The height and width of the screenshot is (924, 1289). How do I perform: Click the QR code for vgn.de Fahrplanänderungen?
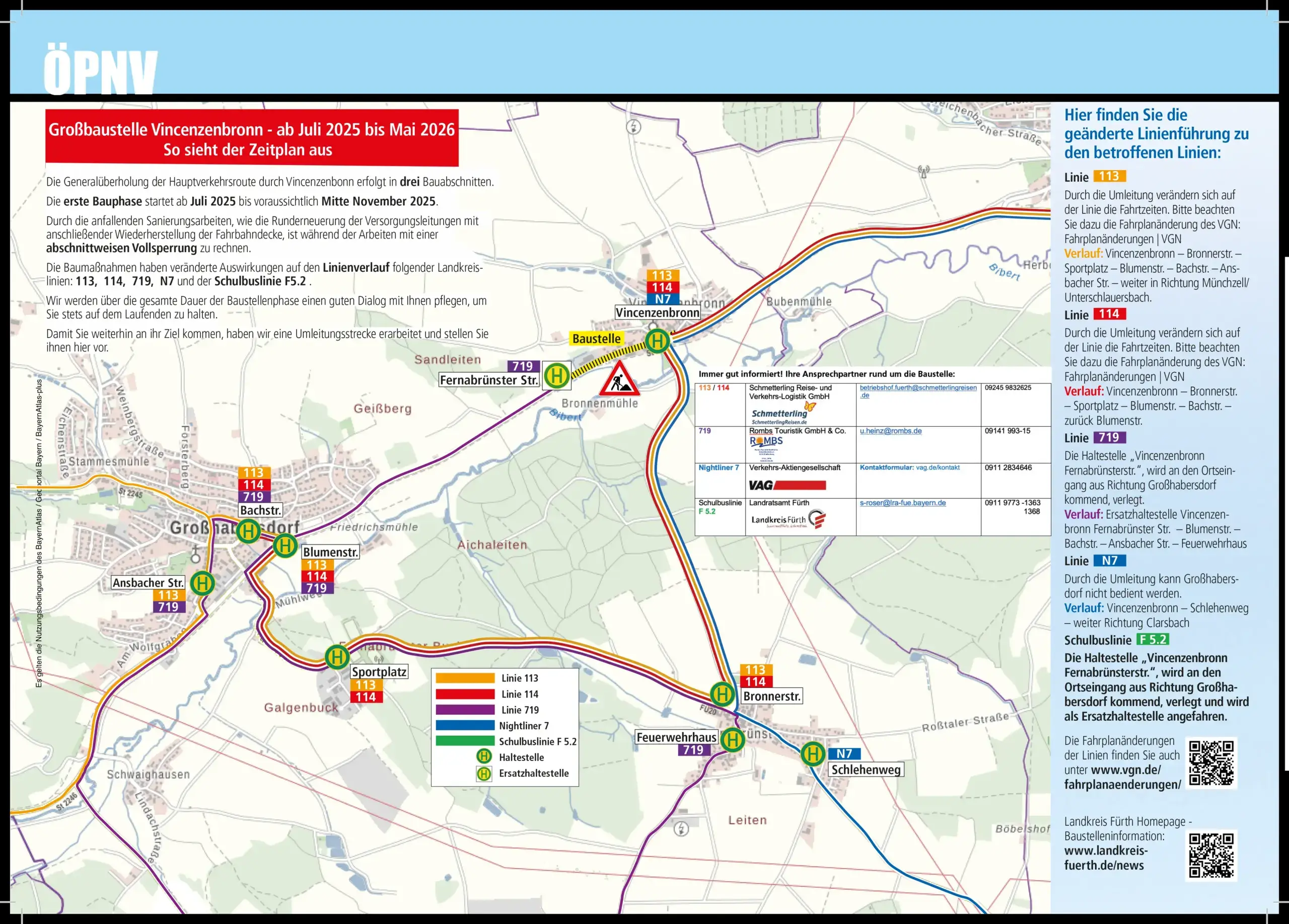point(1211,763)
